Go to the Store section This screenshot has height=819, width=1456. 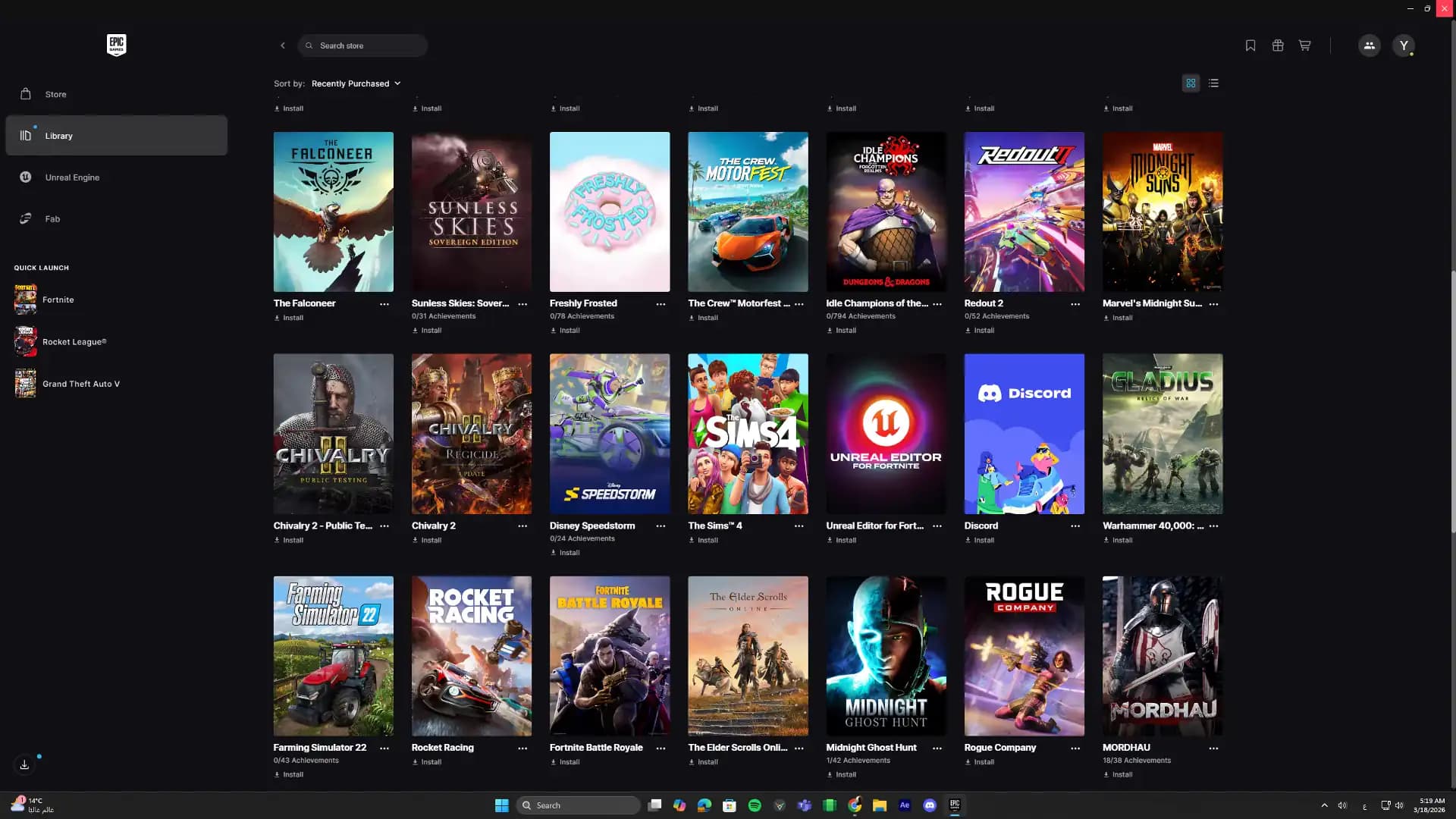pos(116,94)
